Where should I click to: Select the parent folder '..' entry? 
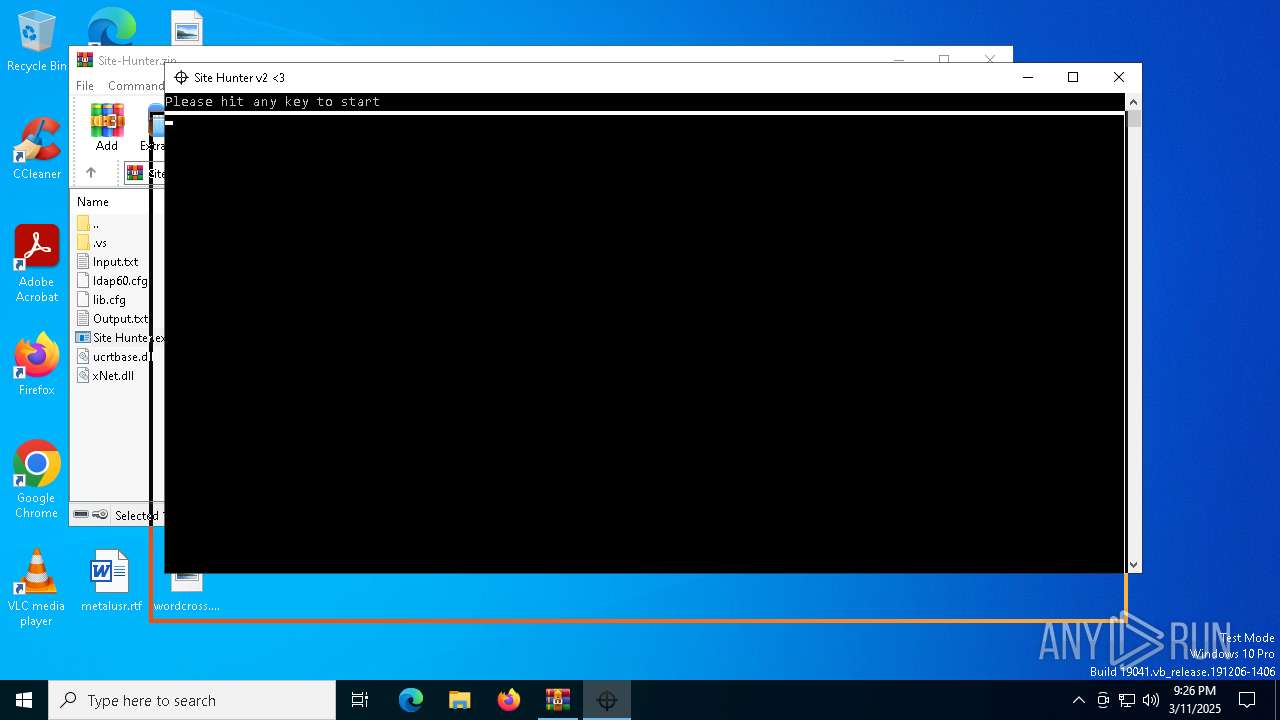tap(95, 224)
